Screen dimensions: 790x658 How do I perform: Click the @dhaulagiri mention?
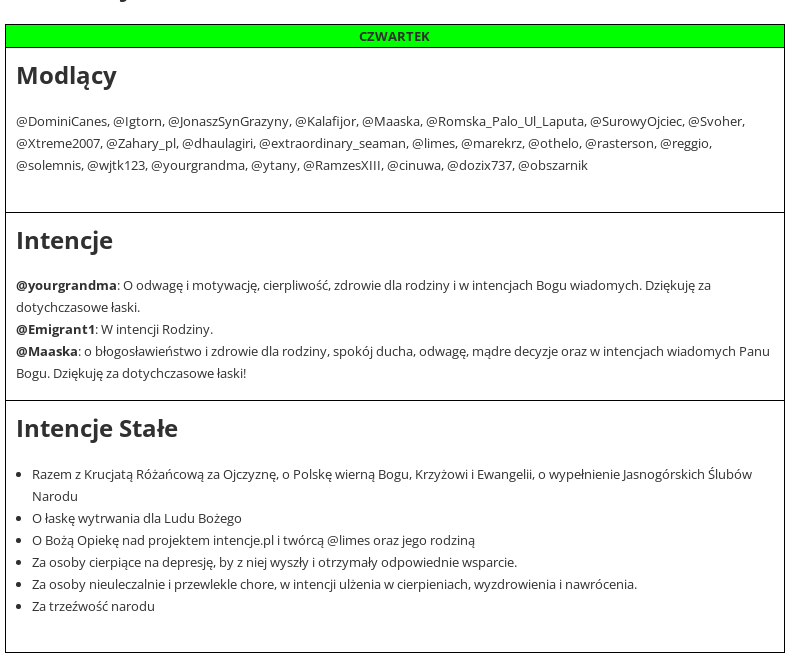point(218,144)
